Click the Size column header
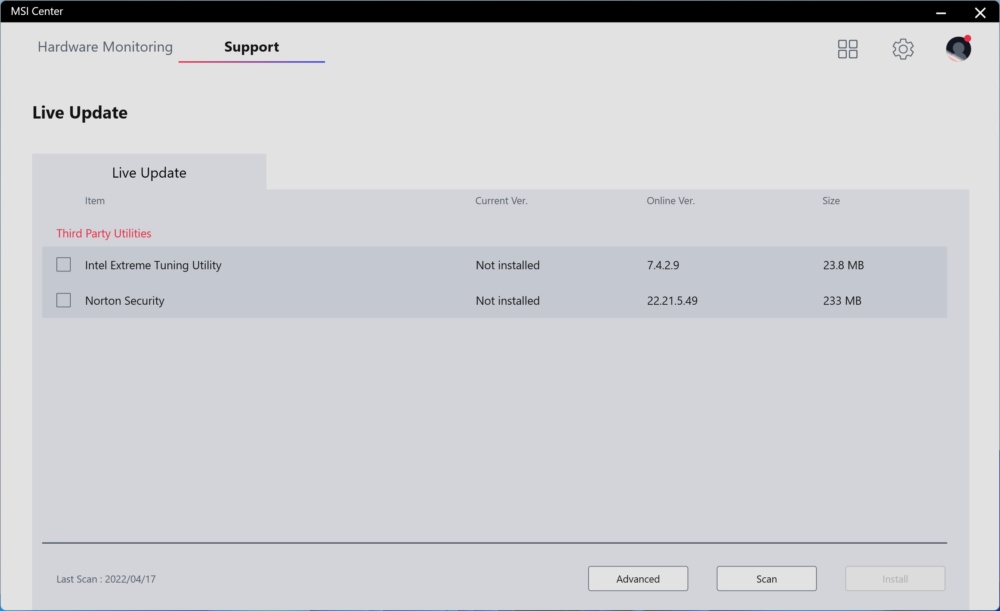 pos(831,201)
